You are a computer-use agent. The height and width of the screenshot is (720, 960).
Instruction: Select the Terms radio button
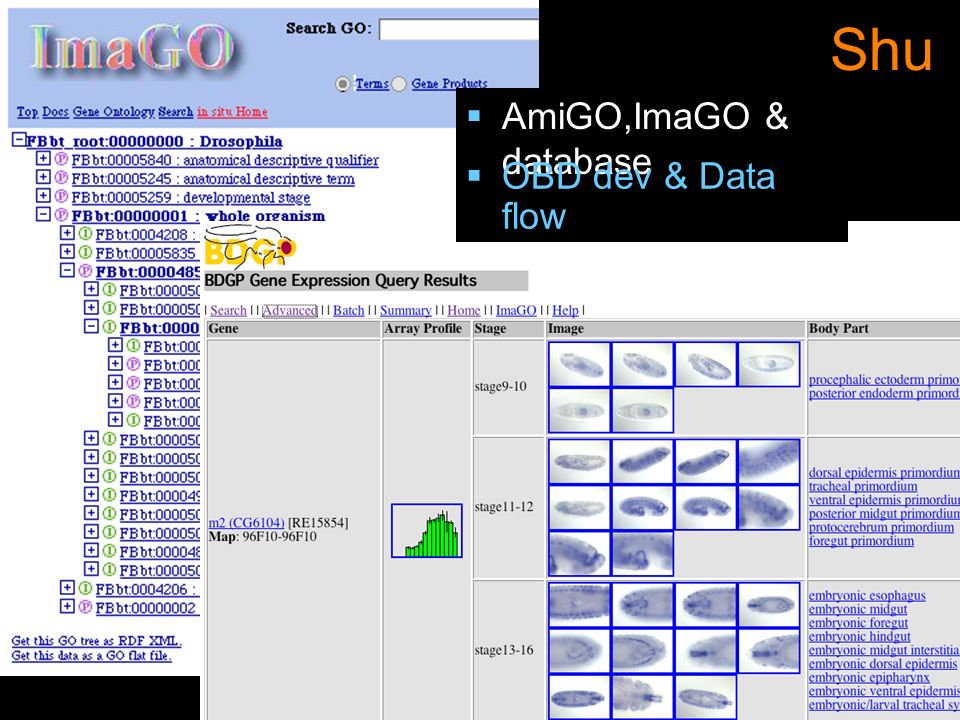(x=343, y=84)
